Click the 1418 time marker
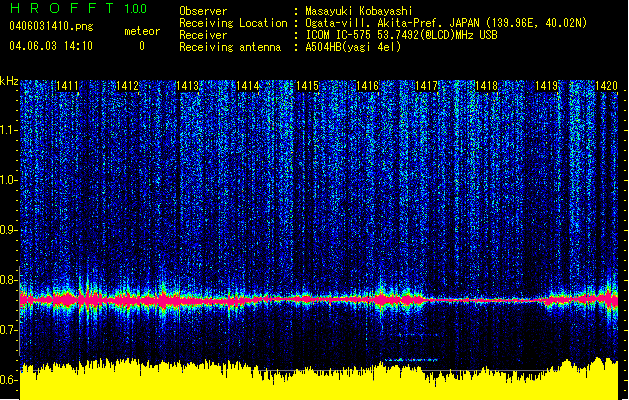 pos(487,86)
